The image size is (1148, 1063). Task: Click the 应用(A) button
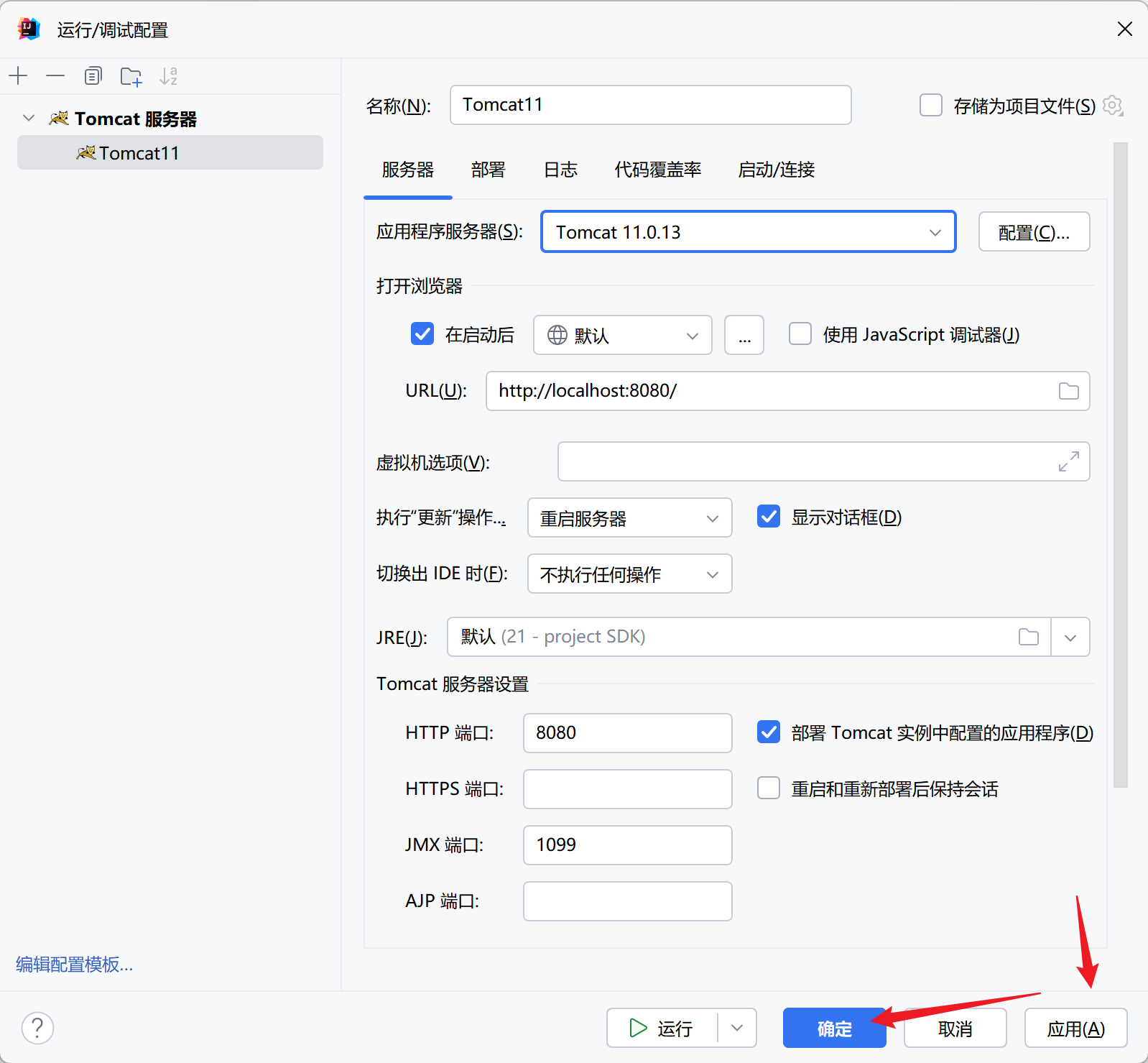pos(1076,1028)
